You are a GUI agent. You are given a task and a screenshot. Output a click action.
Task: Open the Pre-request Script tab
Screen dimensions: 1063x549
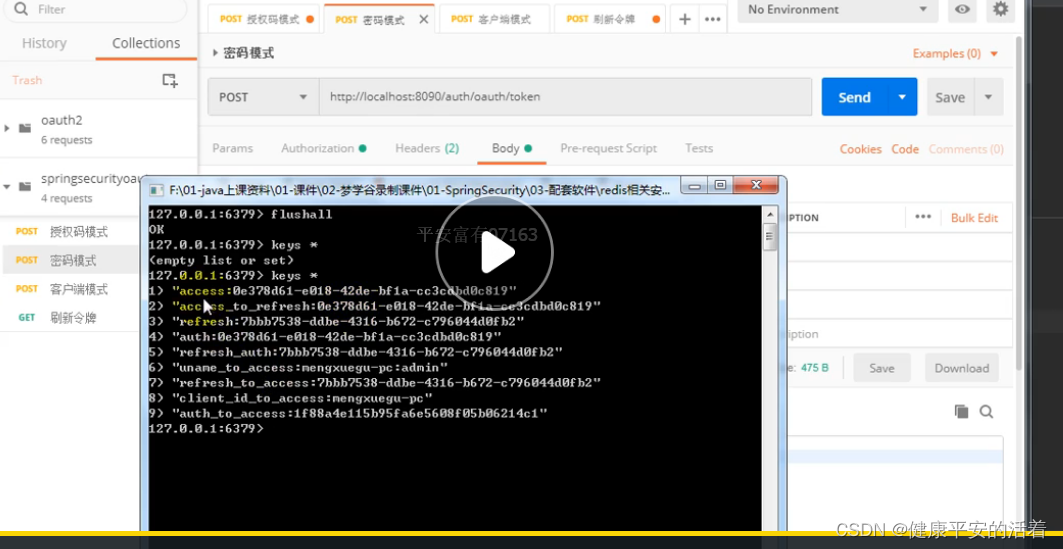(608, 148)
